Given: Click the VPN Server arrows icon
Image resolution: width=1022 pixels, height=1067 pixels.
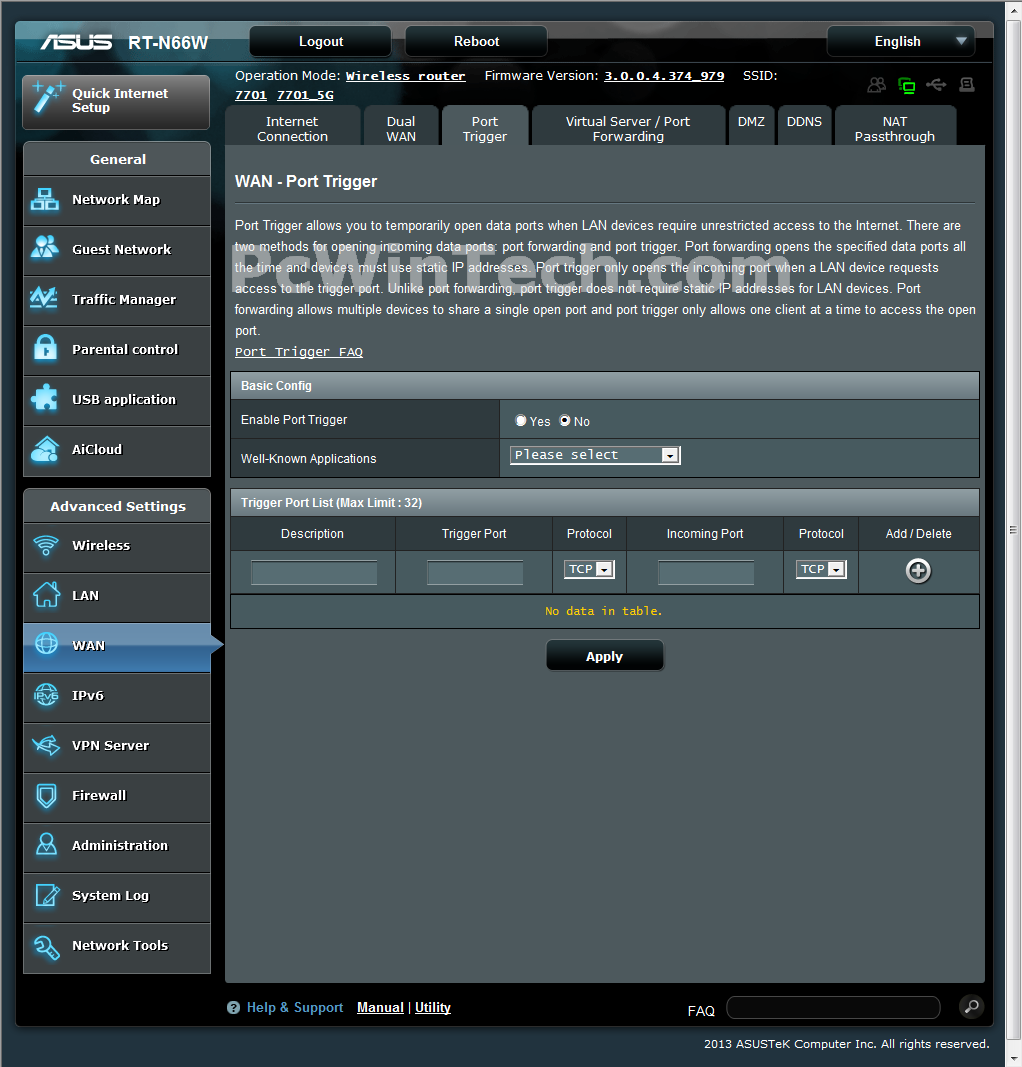Looking at the screenshot, I should point(46,745).
